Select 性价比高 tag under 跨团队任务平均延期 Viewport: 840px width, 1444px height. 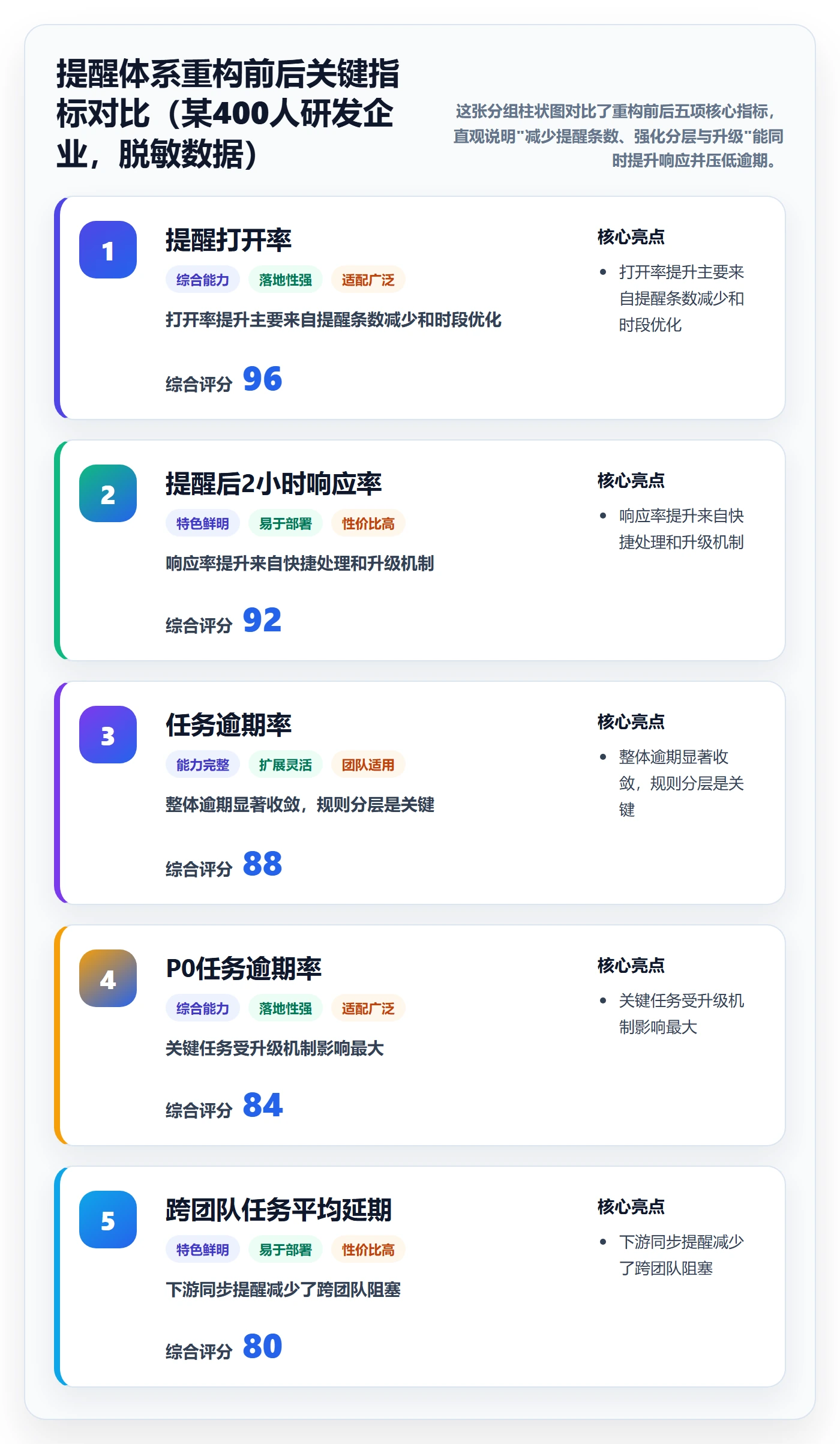tap(368, 1250)
